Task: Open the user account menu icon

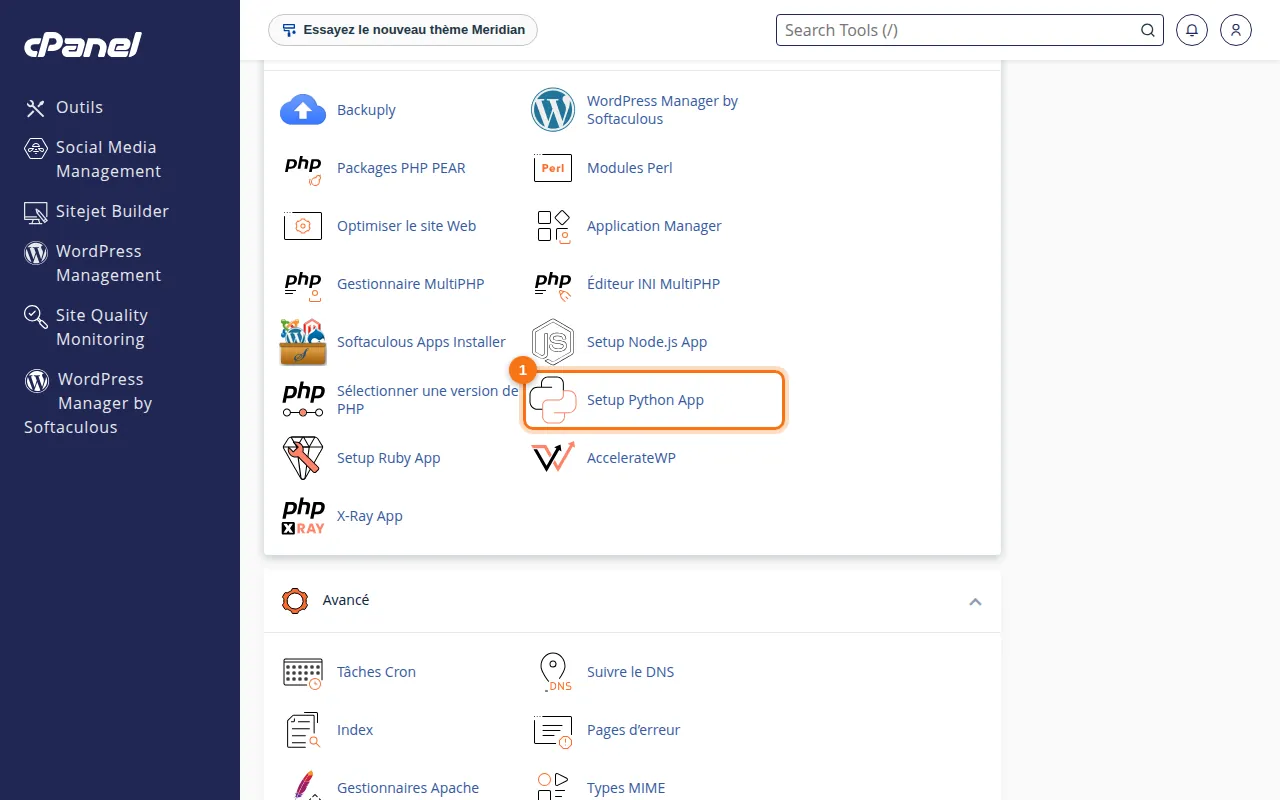Action: [x=1236, y=30]
